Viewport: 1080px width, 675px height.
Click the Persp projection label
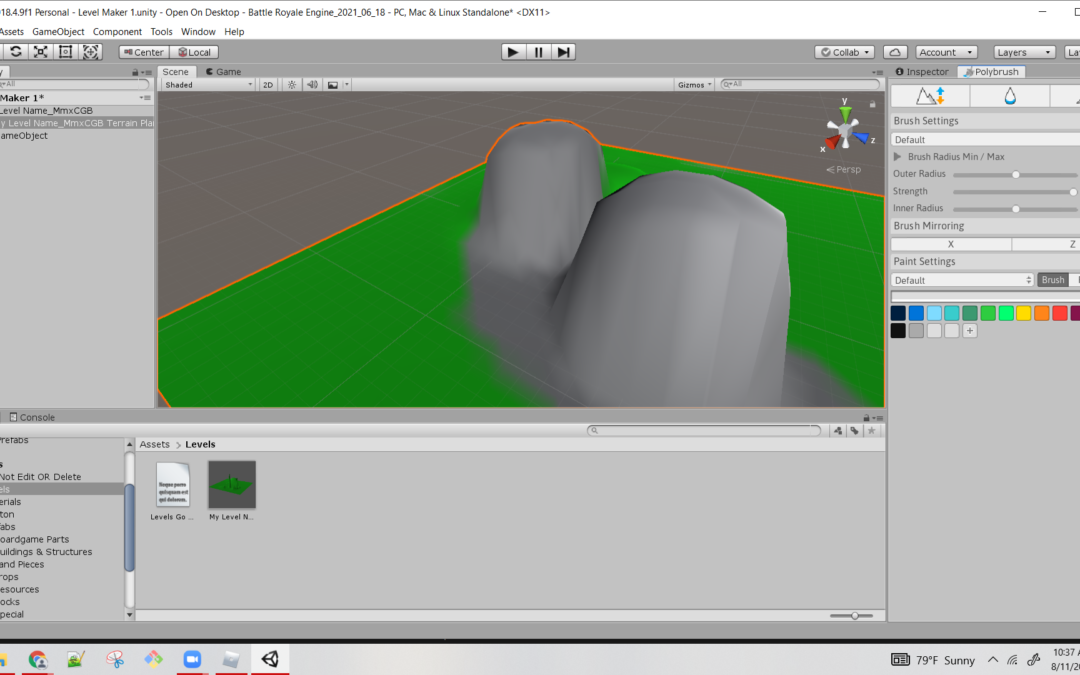pyautogui.click(x=844, y=169)
